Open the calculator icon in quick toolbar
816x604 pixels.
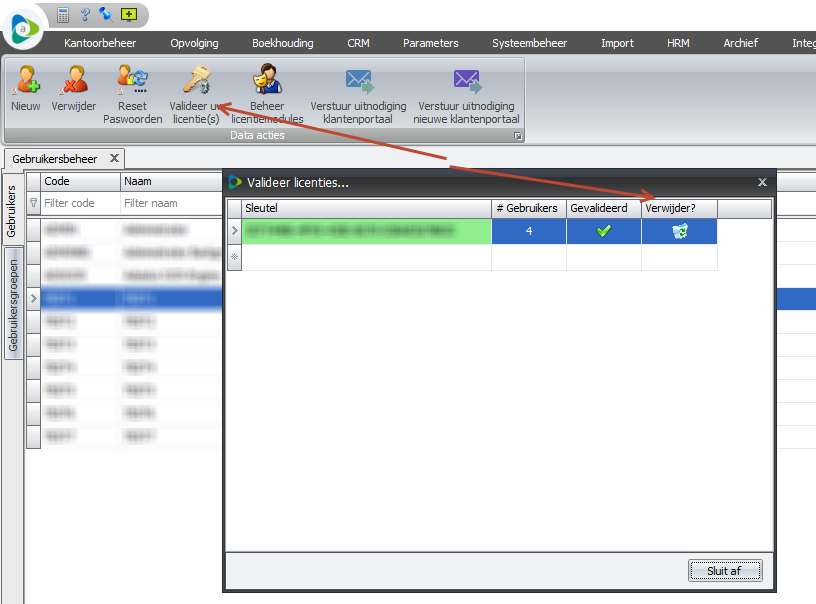pos(63,14)
